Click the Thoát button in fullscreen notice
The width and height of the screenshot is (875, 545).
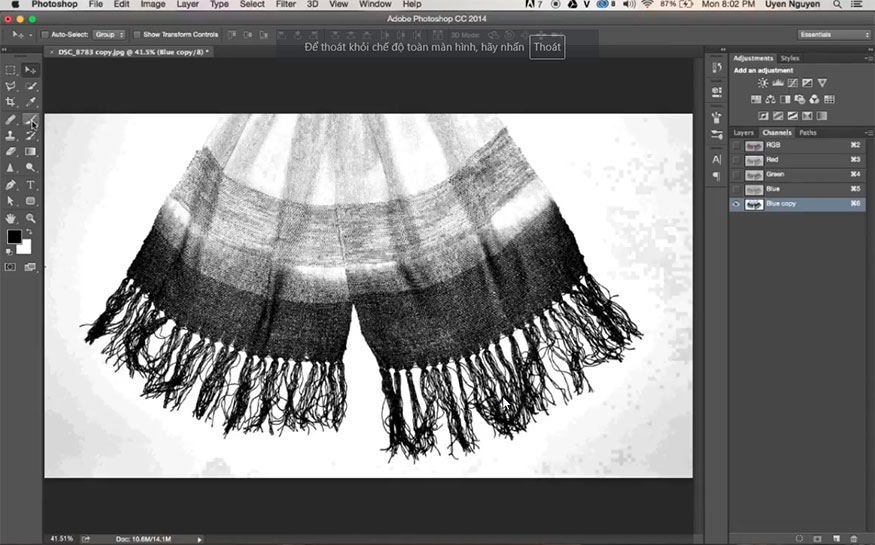547,47
